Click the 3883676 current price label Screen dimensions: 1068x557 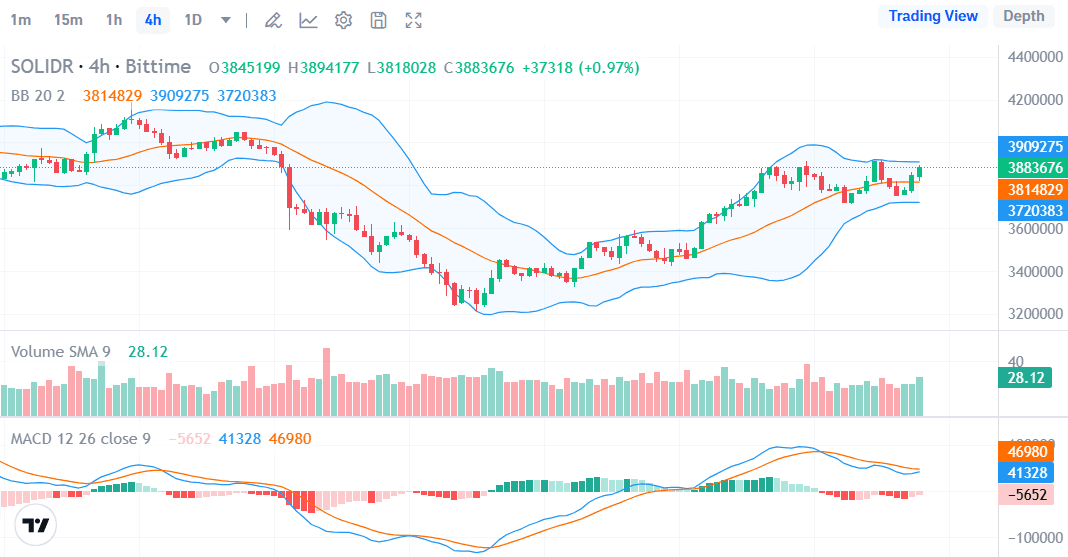[x=1033, y=167]
